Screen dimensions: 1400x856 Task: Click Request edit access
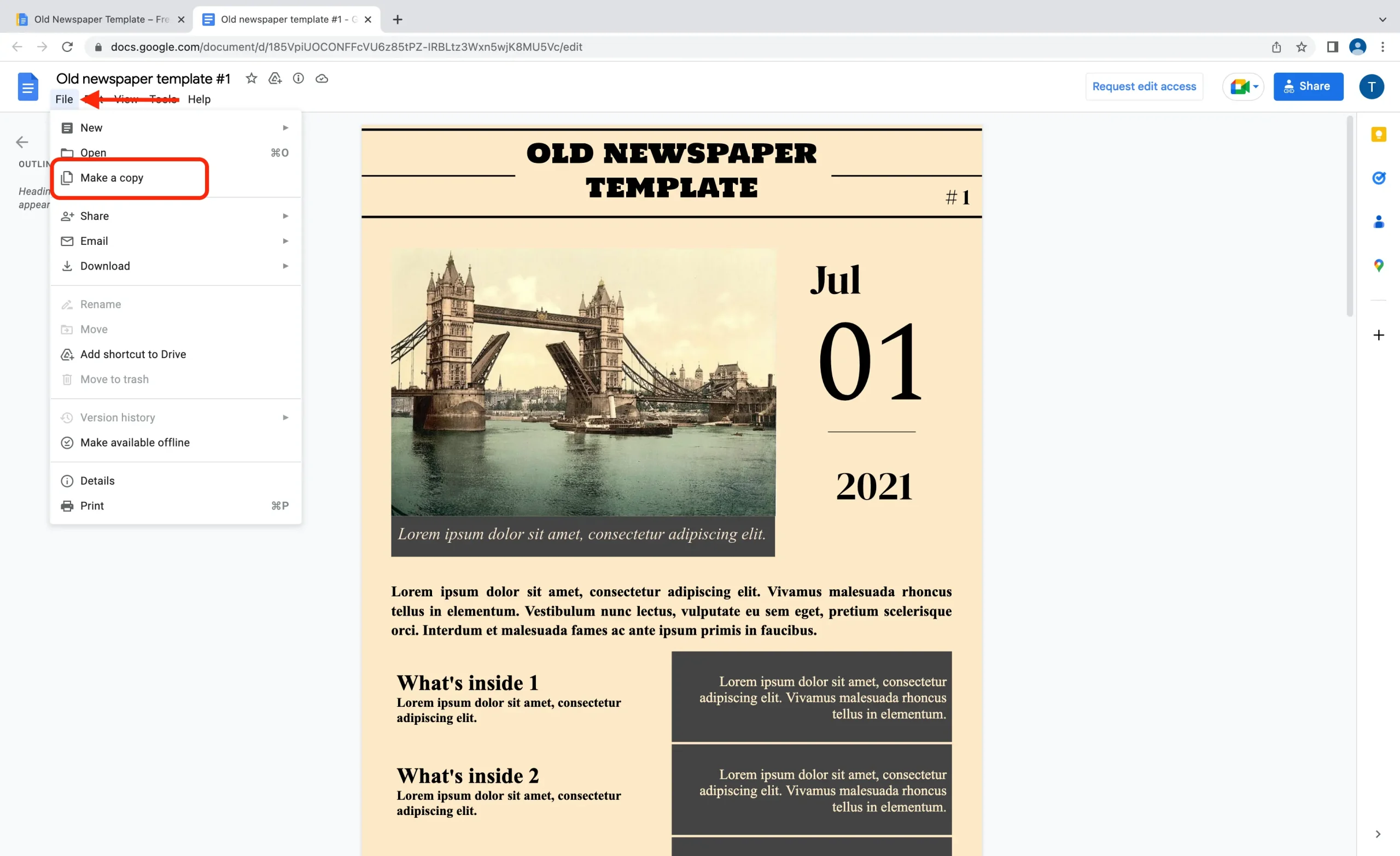tap(1144, 86)
